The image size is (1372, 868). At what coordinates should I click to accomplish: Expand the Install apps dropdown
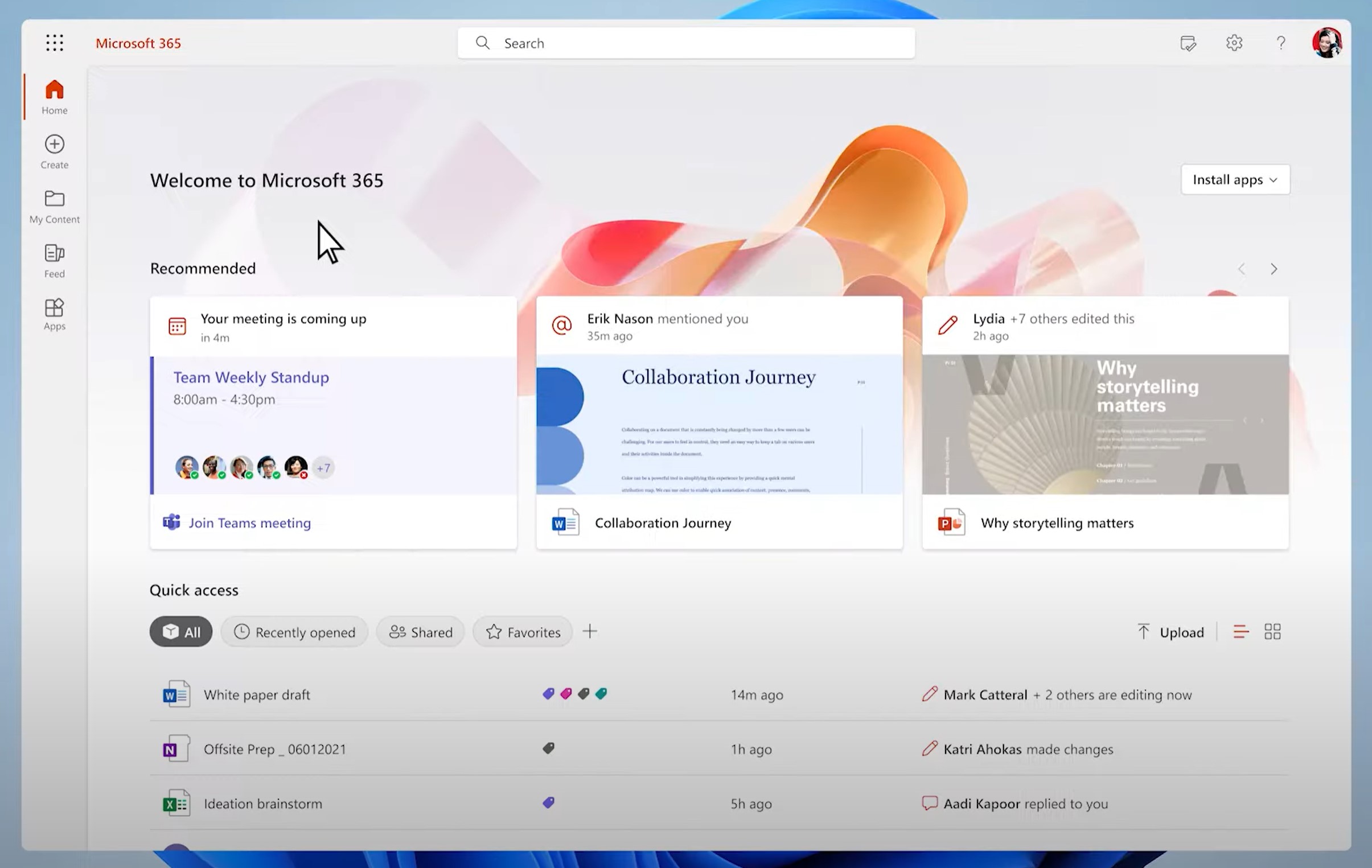click(1235, 180)
